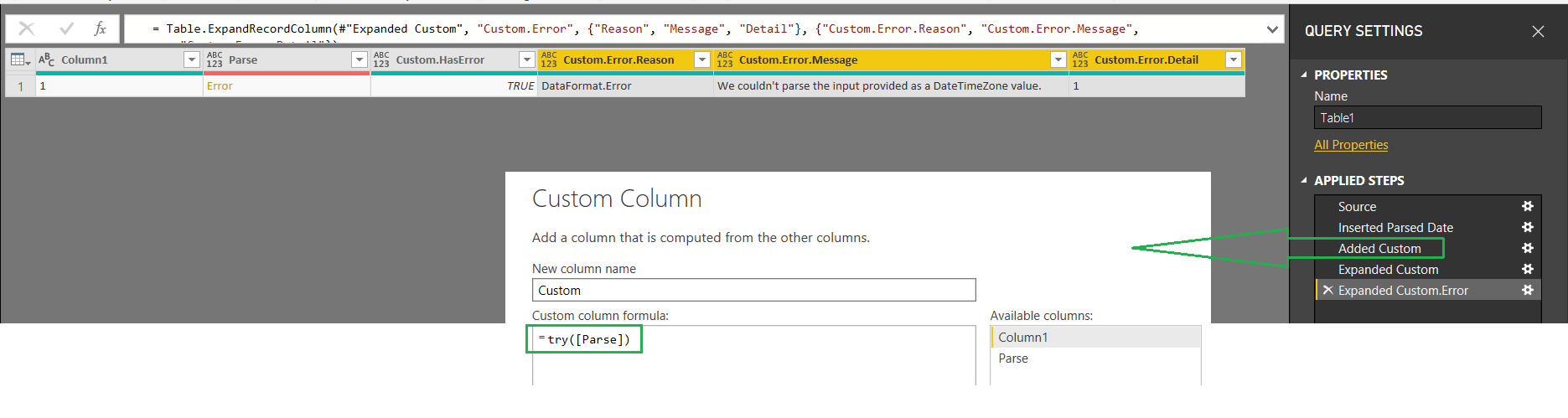1568x418 pixels.
Task: Select the Column1 column header
Action: (x=119, y=59)
